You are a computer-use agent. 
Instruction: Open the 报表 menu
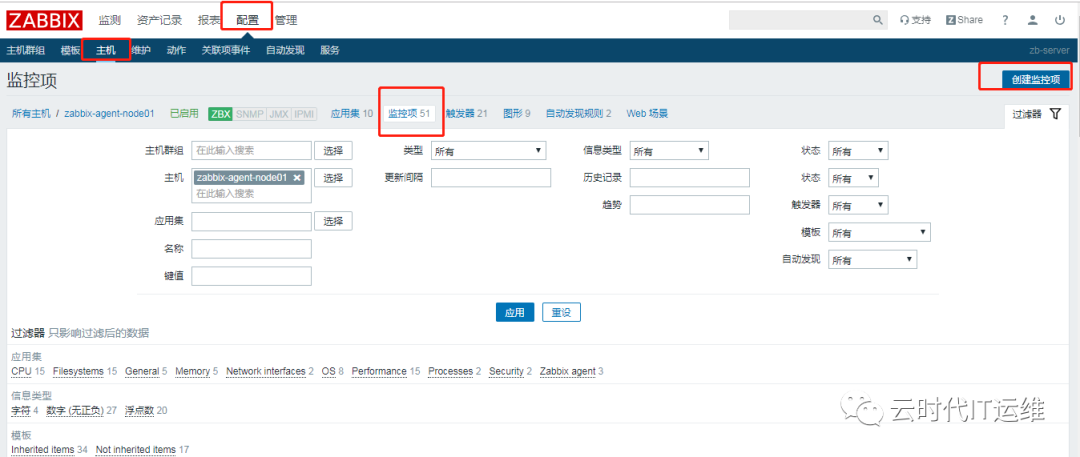tap(209, 20)
